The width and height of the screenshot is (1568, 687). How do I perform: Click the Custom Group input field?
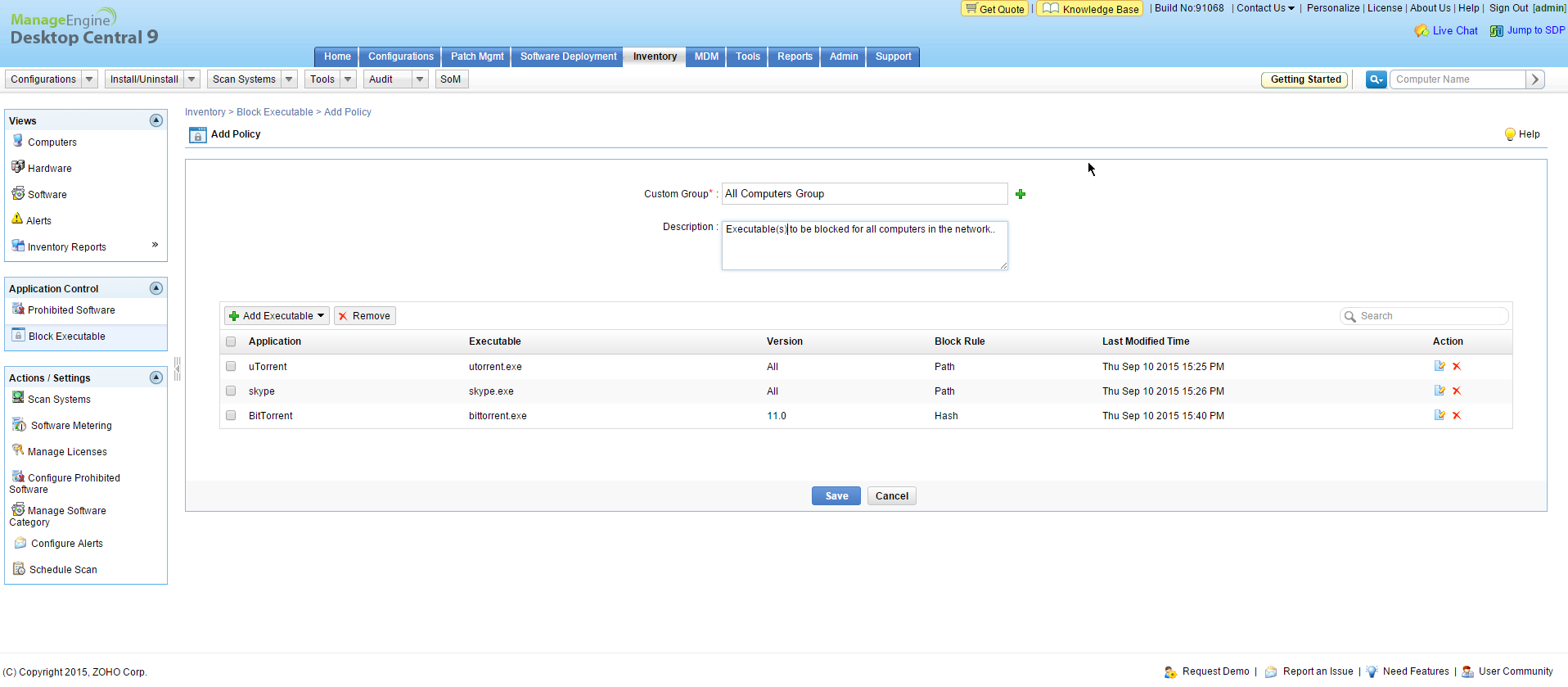(864, 194)
